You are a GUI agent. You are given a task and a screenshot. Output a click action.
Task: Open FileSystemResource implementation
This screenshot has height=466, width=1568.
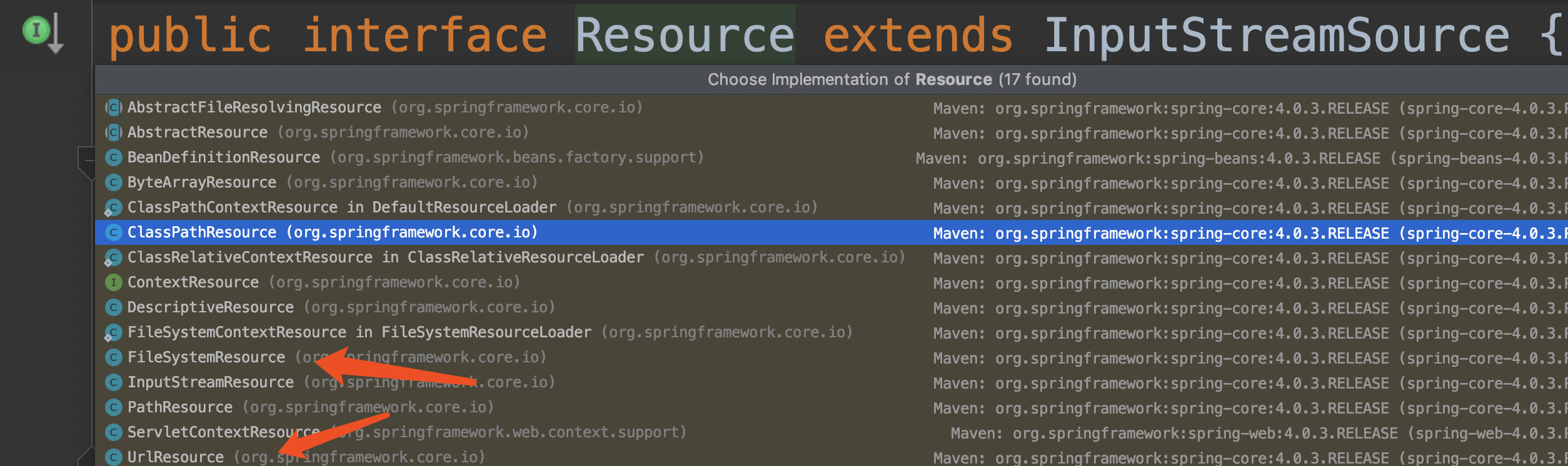point(206,357)
